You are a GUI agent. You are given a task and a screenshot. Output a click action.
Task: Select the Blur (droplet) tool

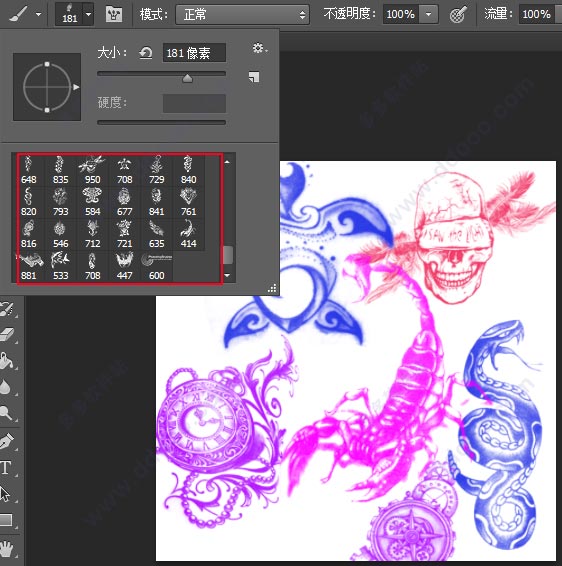(6, 387)
